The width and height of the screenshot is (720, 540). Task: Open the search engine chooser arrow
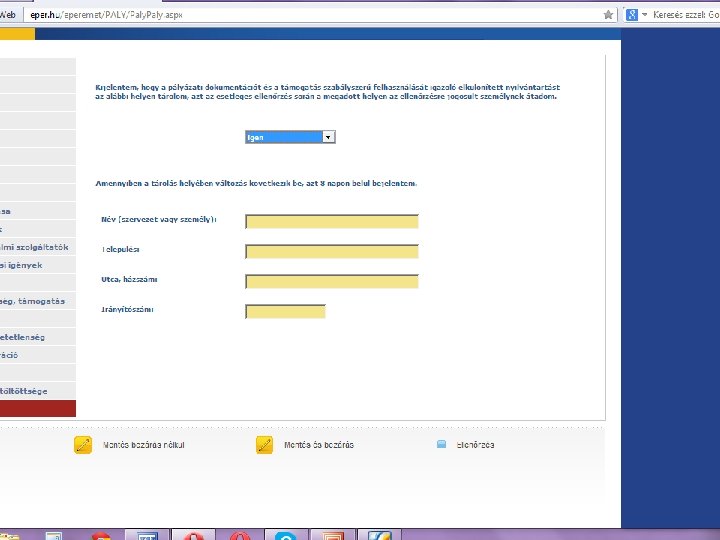tap(644, 15)
